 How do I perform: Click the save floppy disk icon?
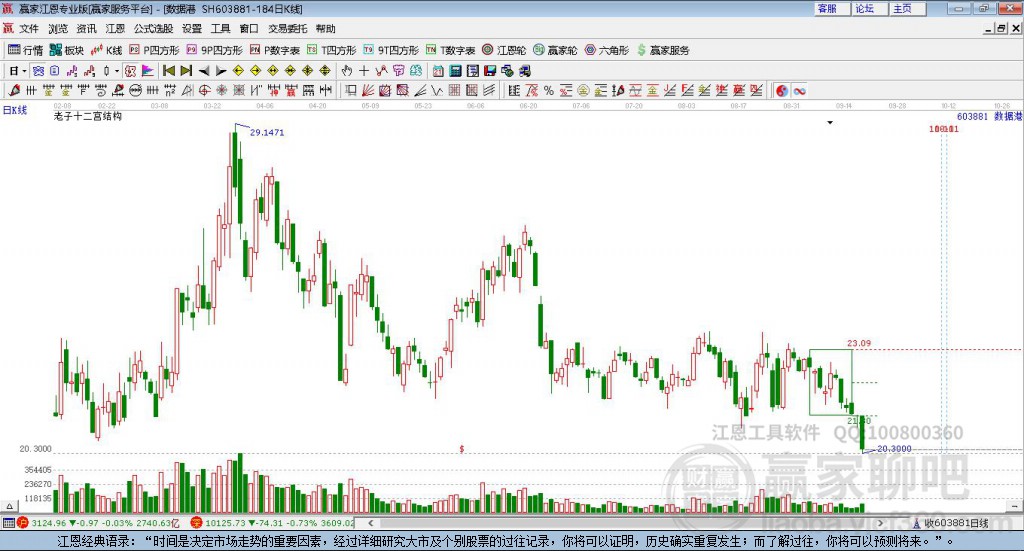click(490, 71)
